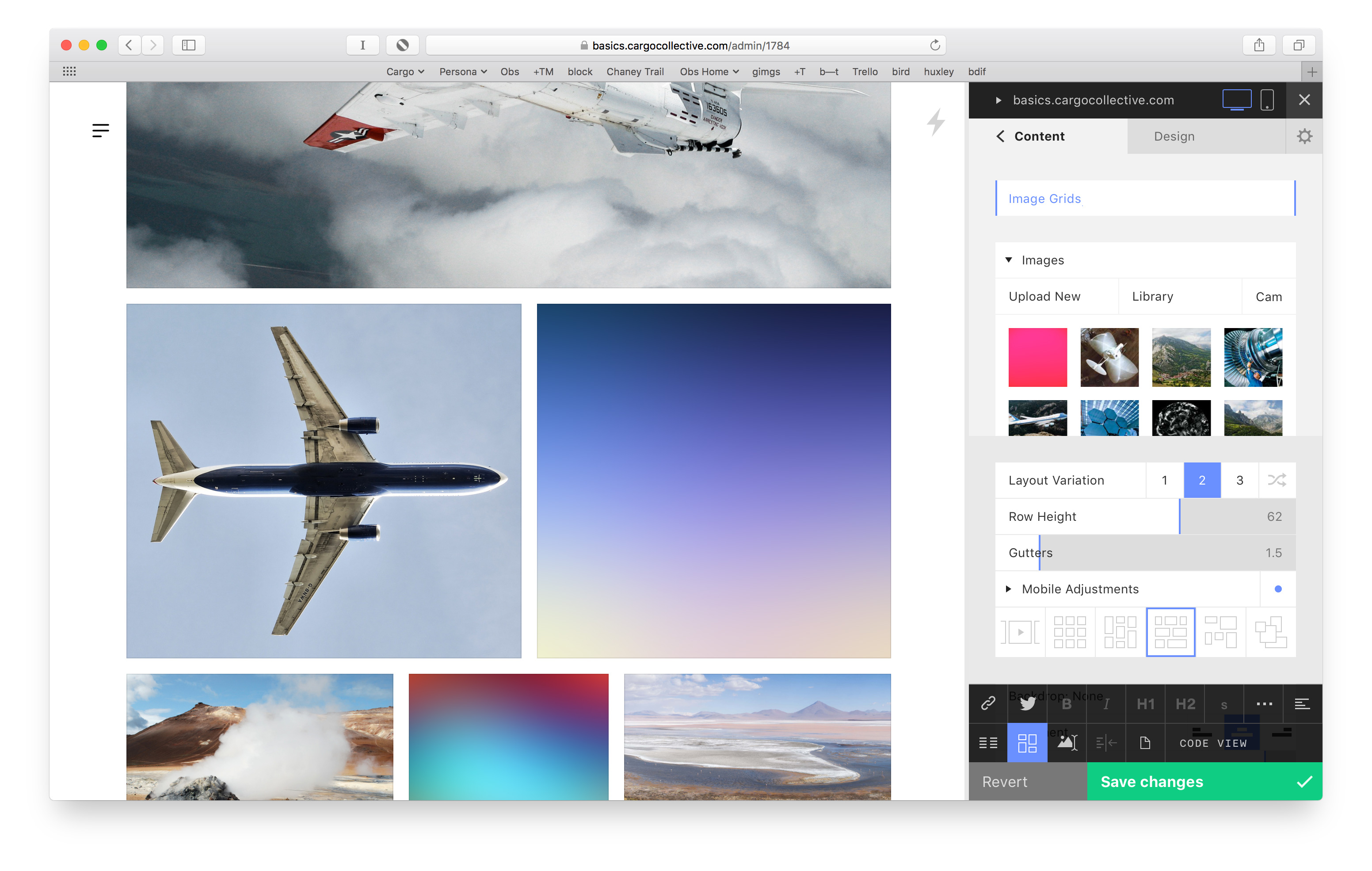Select layout variation 3
Screen dimensions: 1372x871
(1239, 480)
